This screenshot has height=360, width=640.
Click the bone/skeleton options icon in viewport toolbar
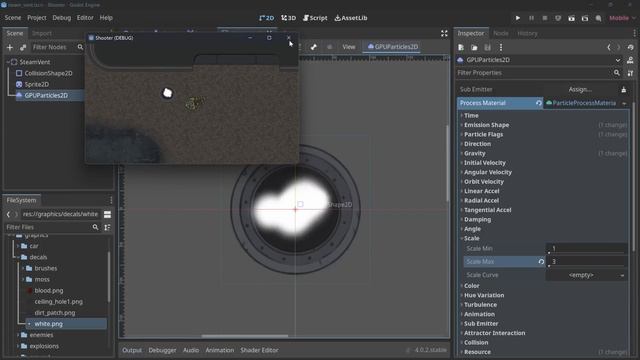[313, 47]
